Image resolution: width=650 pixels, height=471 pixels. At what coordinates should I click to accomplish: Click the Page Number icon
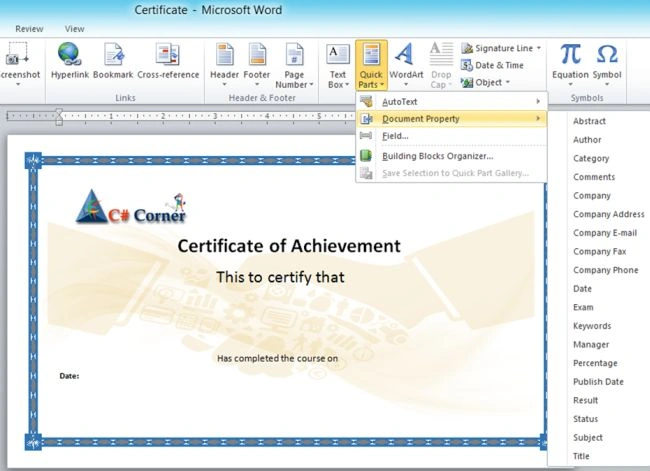[294, 54]
